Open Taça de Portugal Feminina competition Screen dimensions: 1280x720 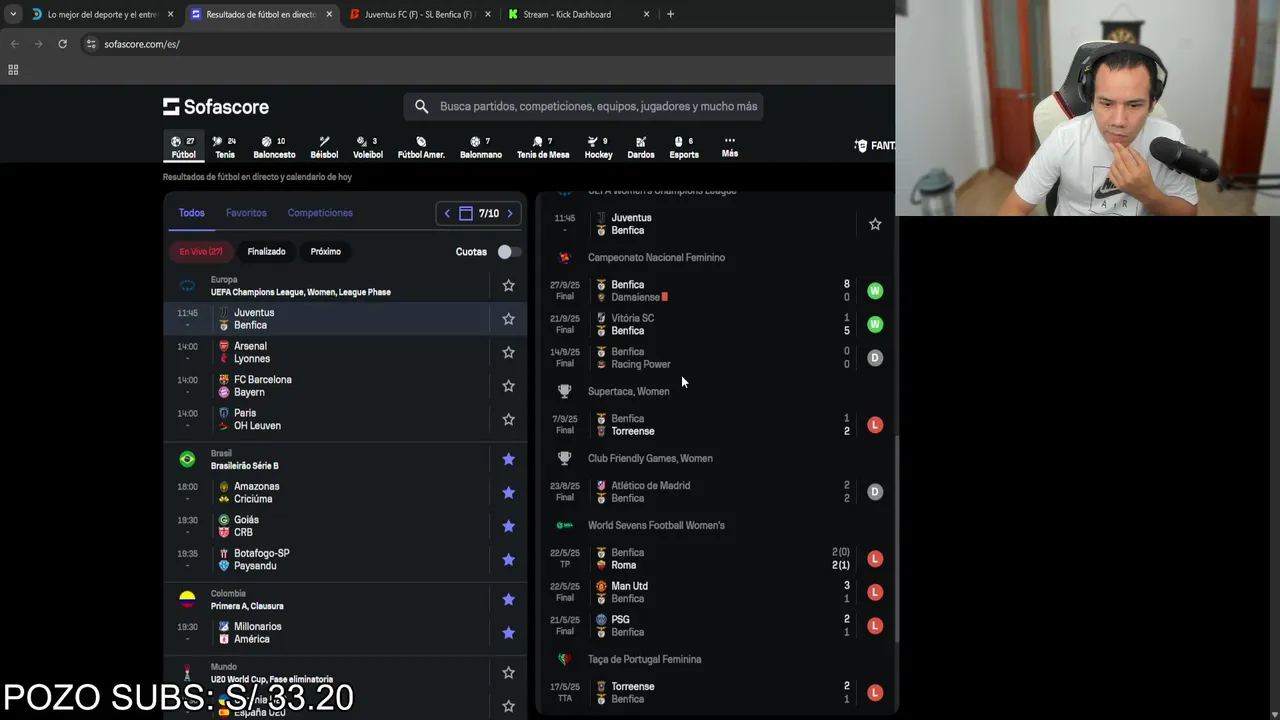tap(644, 660)
